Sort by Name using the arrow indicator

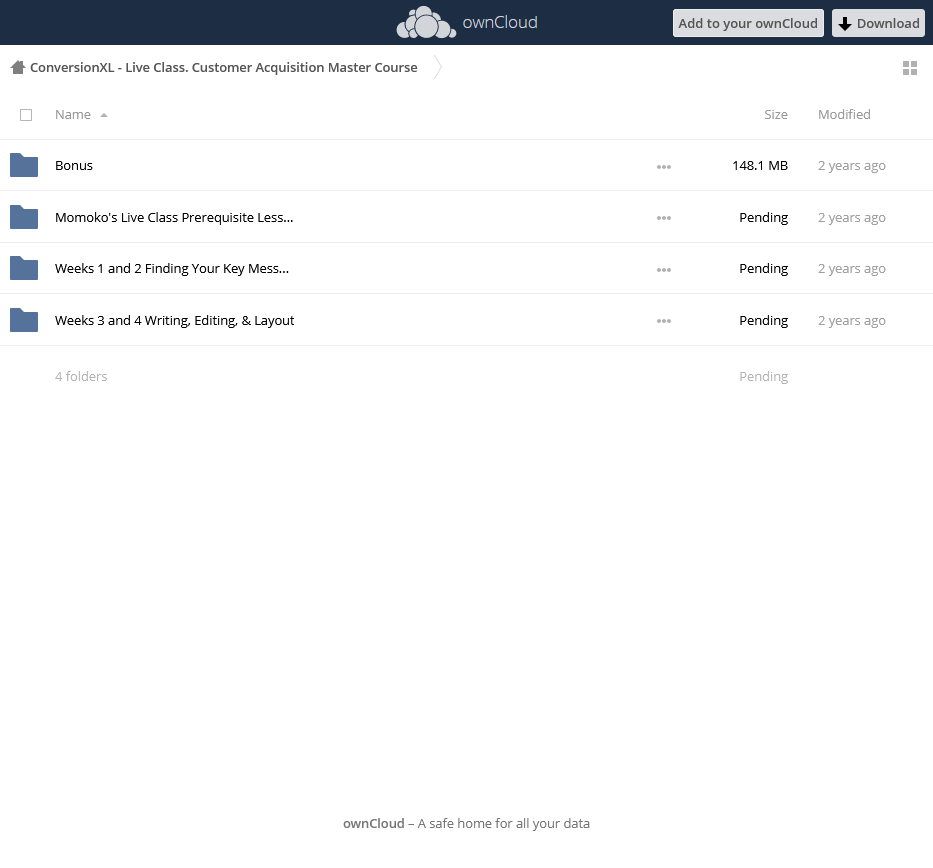point(104,115)
